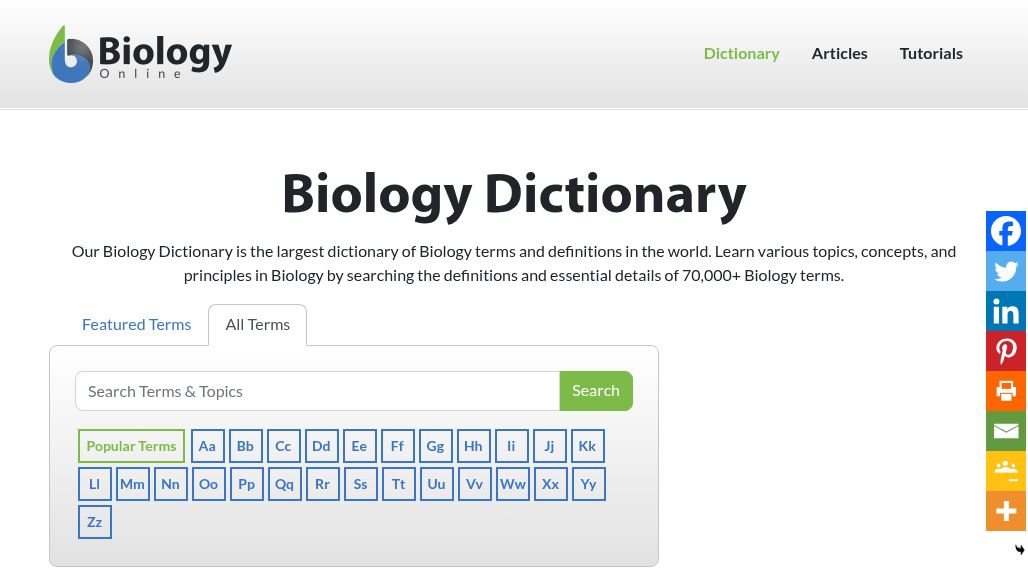
Task: Share page on Facebook icon
Action: pos(1006,231)
